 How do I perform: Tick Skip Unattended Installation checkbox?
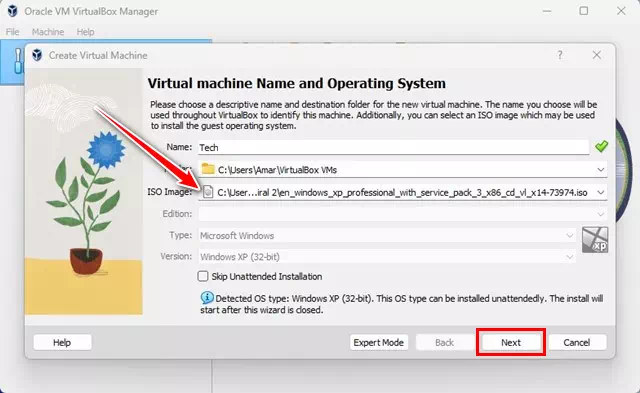click(203, 276)
